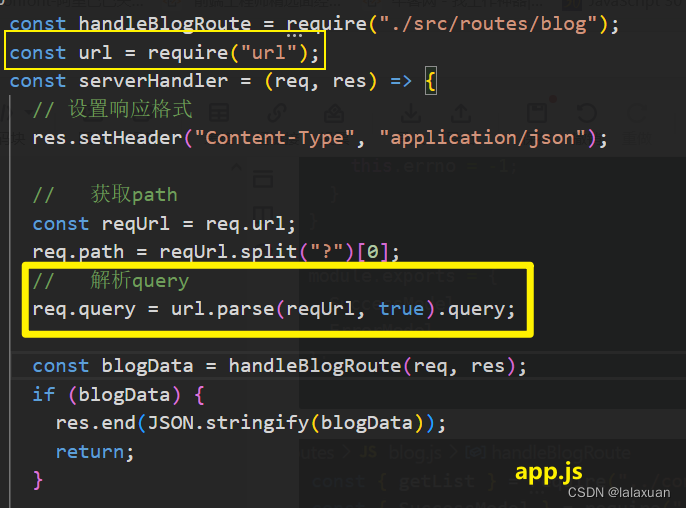Click the faint table insert icon

point(219,113)
